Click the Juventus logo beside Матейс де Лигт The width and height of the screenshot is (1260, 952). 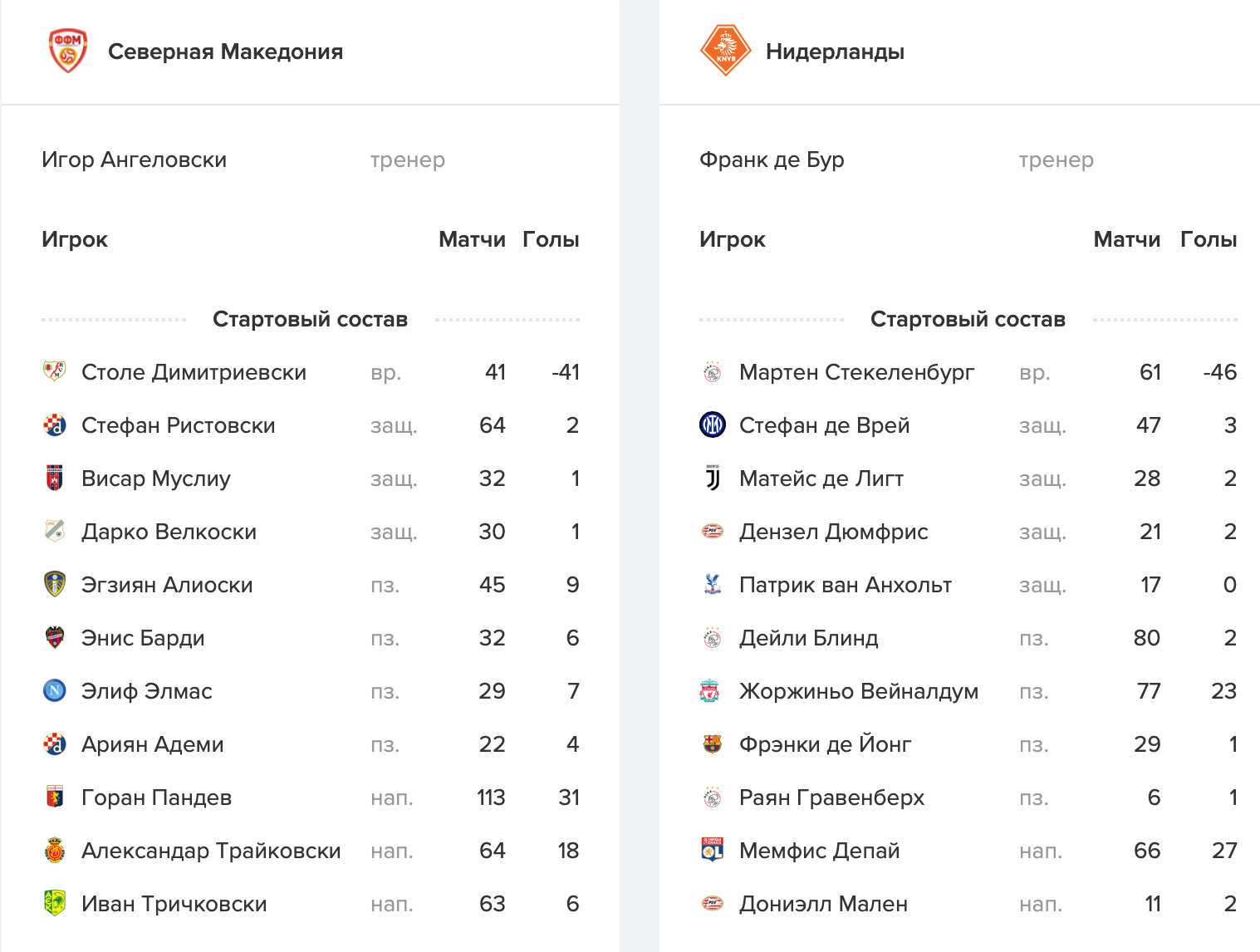point(713,478)
